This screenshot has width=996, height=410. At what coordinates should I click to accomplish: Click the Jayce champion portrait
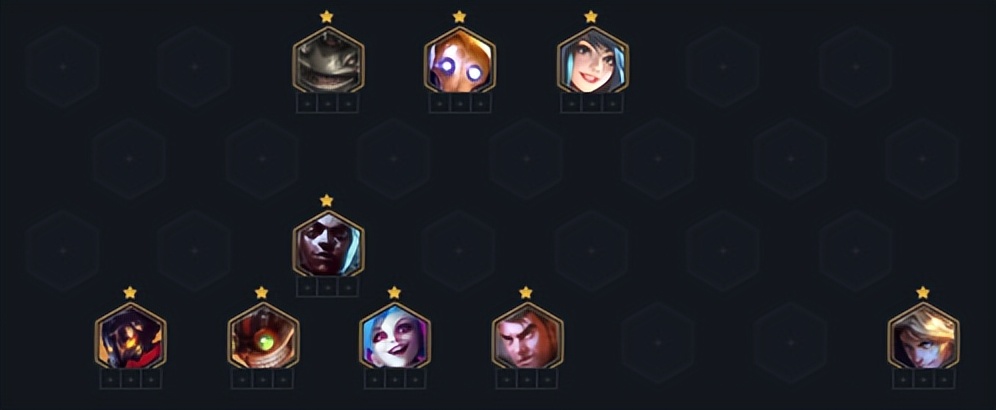click(x=527, y=336)
